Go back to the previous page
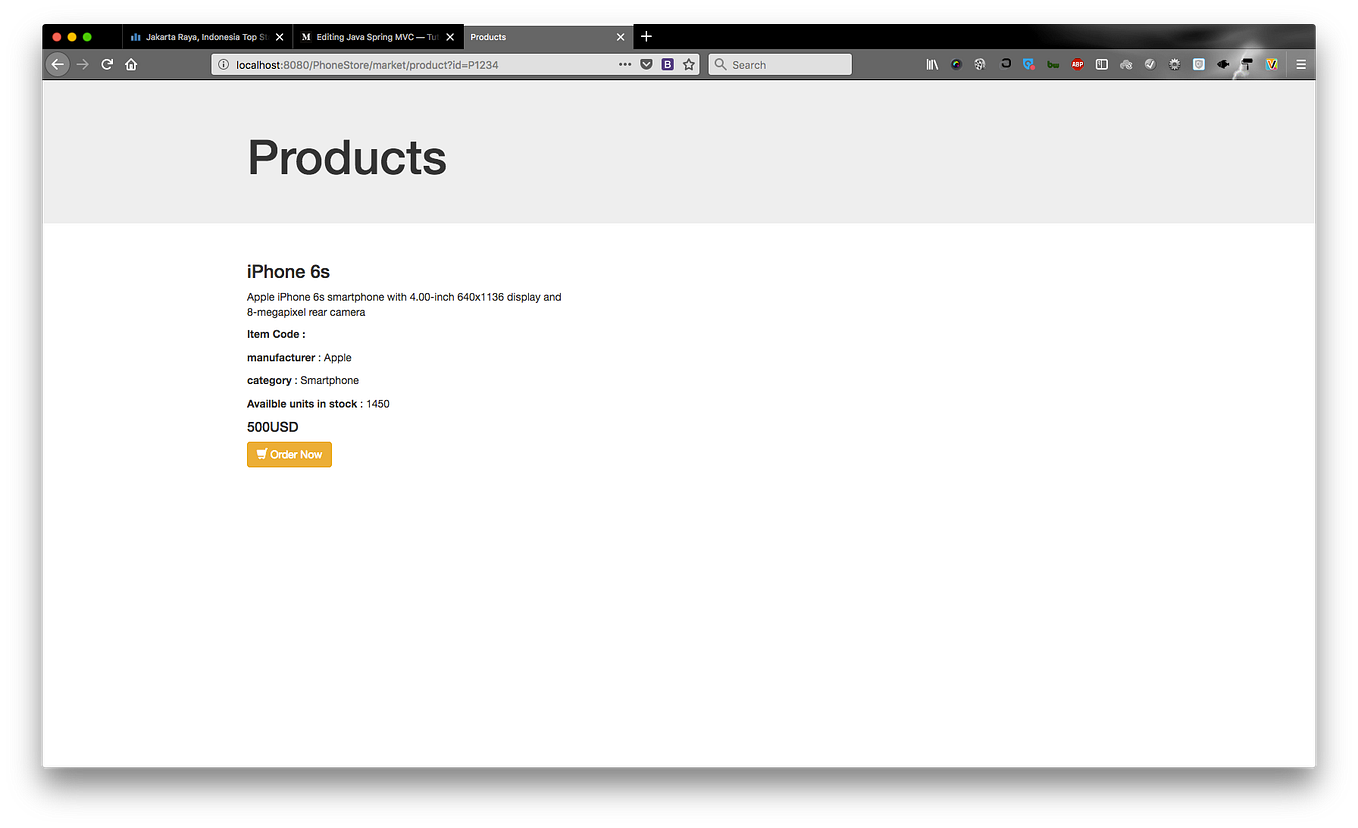1358x828 pixels. pyautogui.click(x=58, y=64)
